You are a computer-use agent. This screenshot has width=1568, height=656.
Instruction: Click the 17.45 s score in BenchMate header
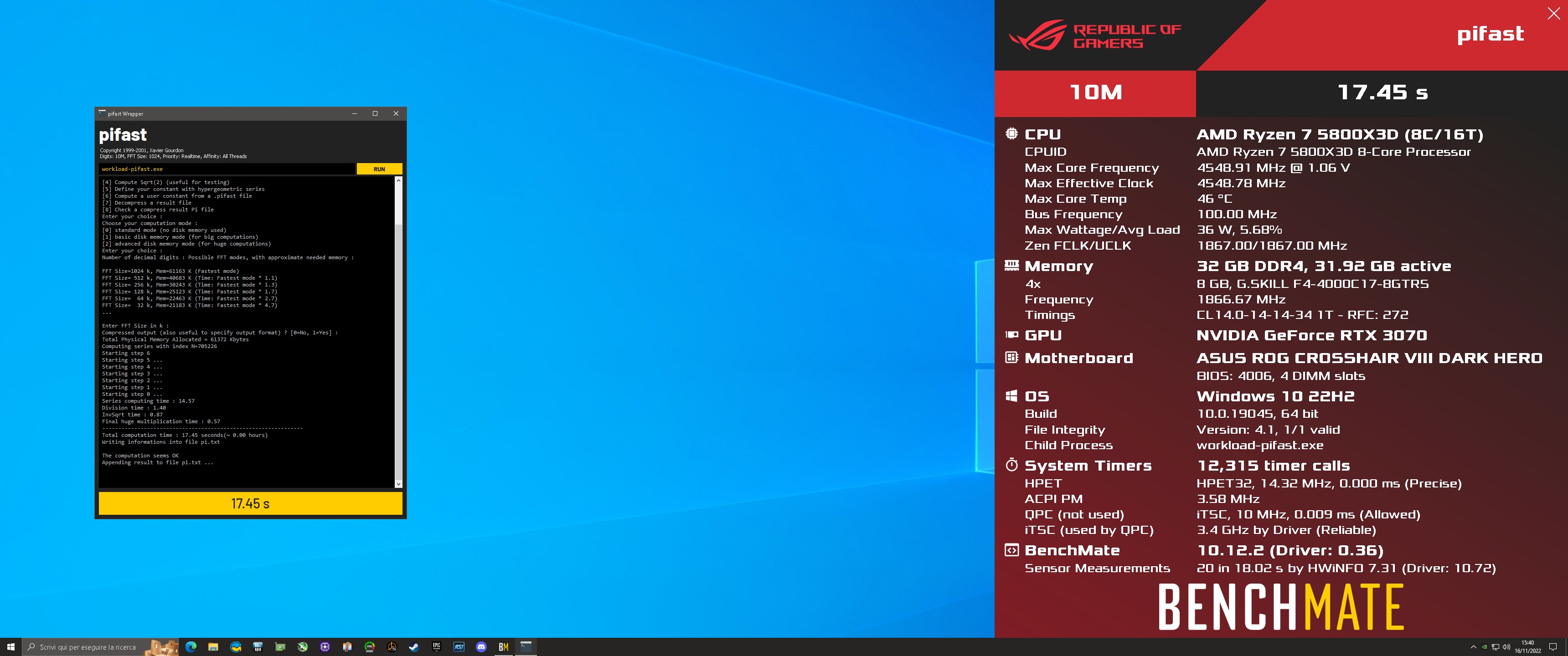[1382, 92]
